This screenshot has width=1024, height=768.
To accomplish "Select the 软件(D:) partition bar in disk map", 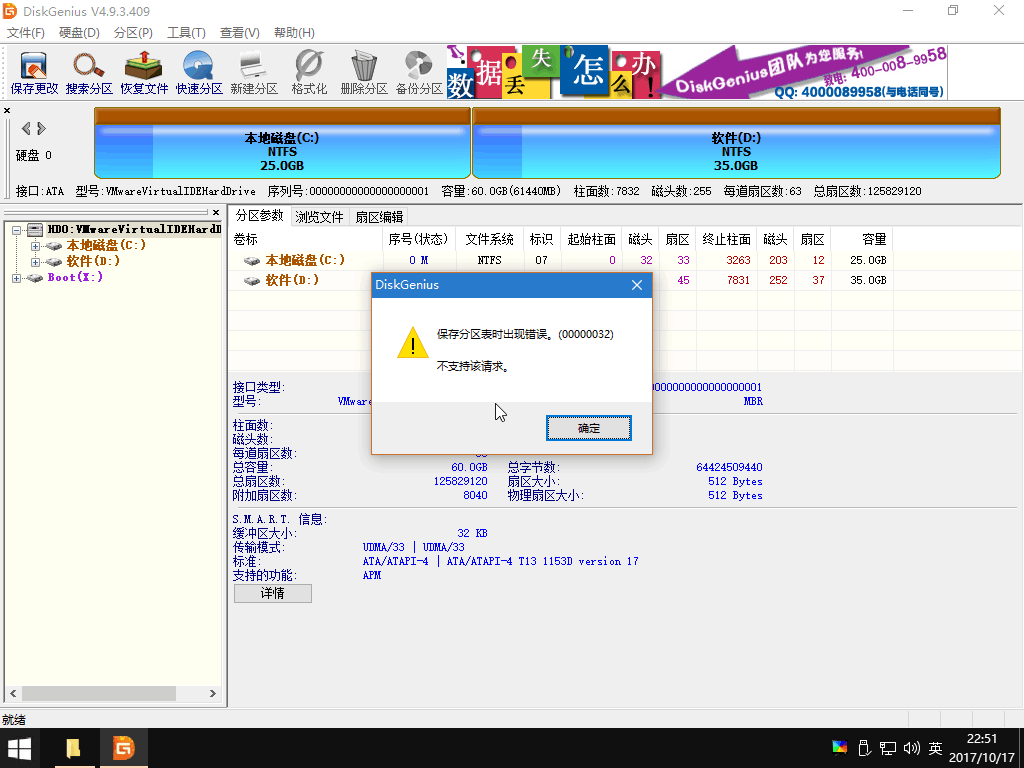I will tap(736, 145).
